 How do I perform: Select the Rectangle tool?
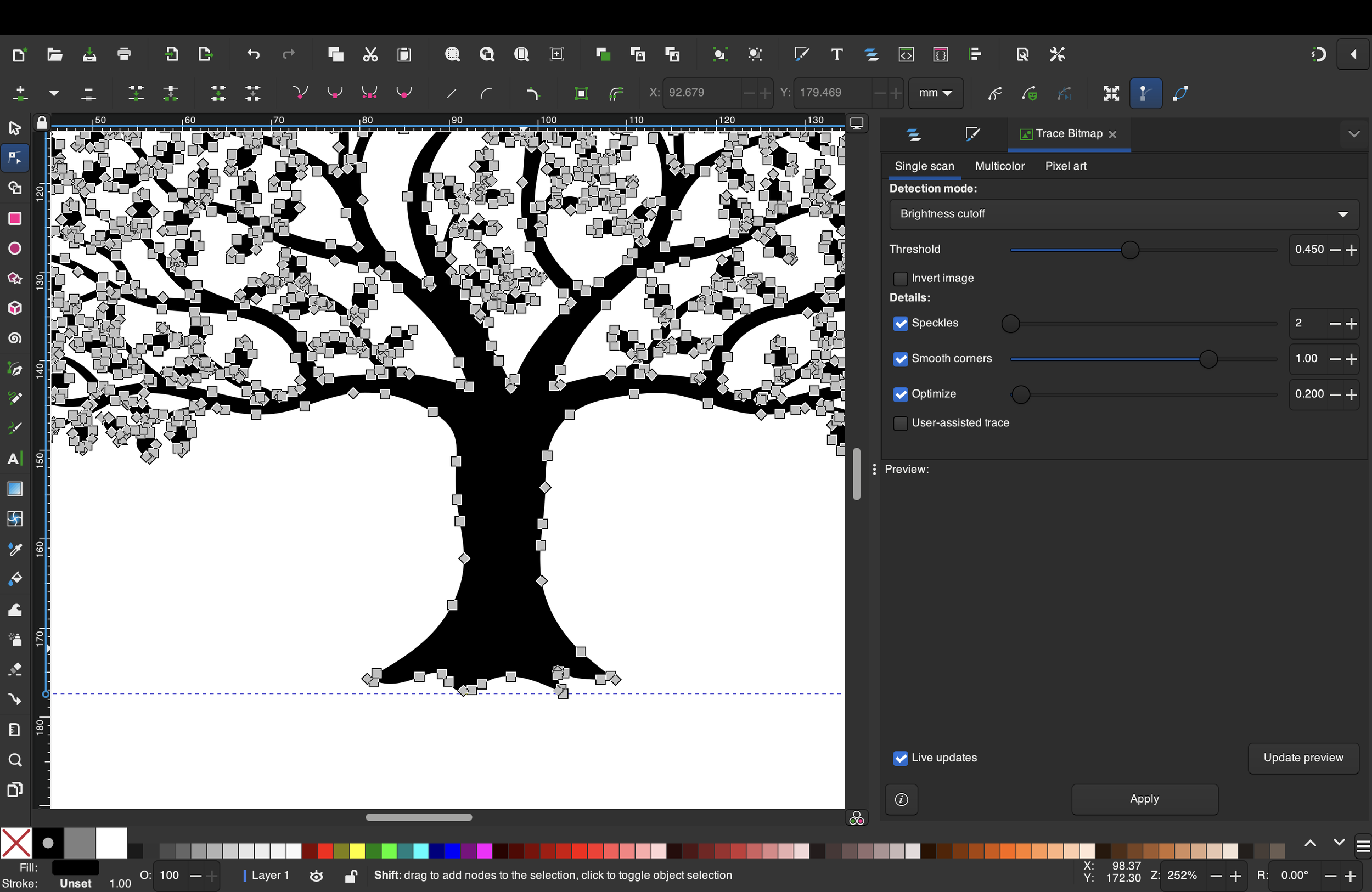(x=14, y=218)
